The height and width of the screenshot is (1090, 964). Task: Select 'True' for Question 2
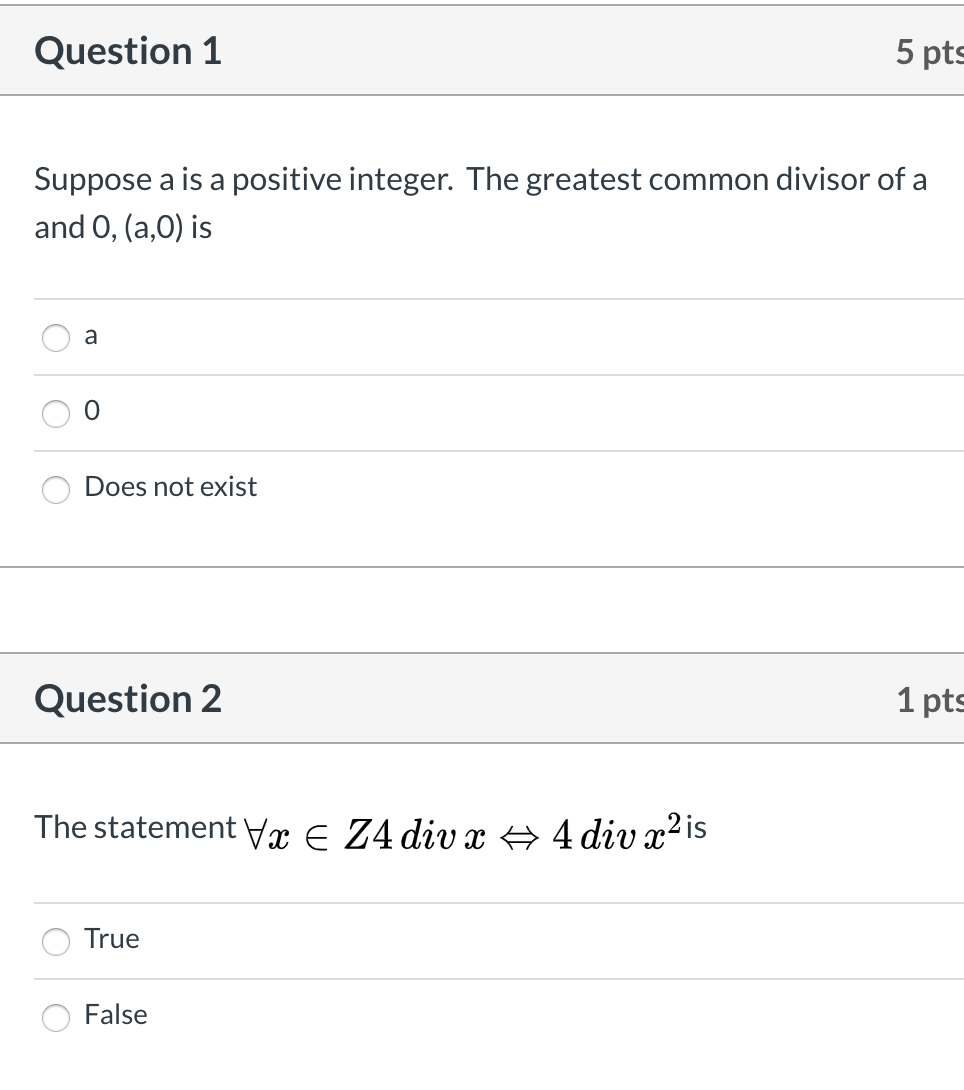pyautogui.click(x=56, y=941)
